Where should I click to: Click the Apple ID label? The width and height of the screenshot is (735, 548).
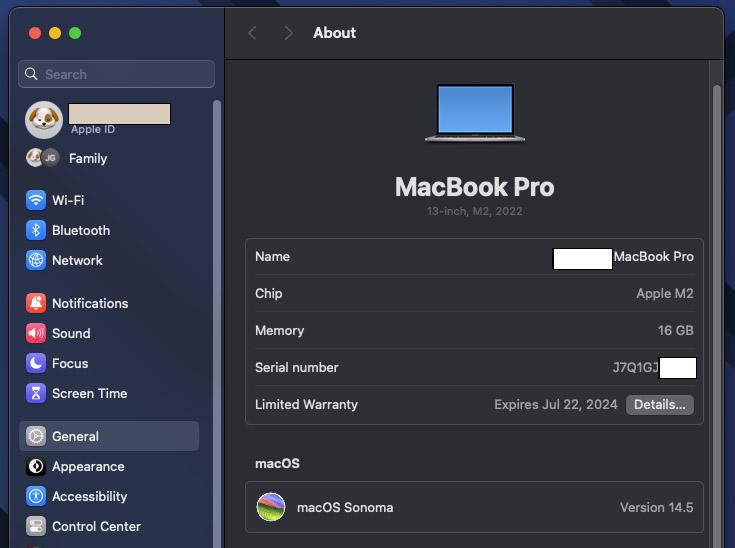(93, 129)
